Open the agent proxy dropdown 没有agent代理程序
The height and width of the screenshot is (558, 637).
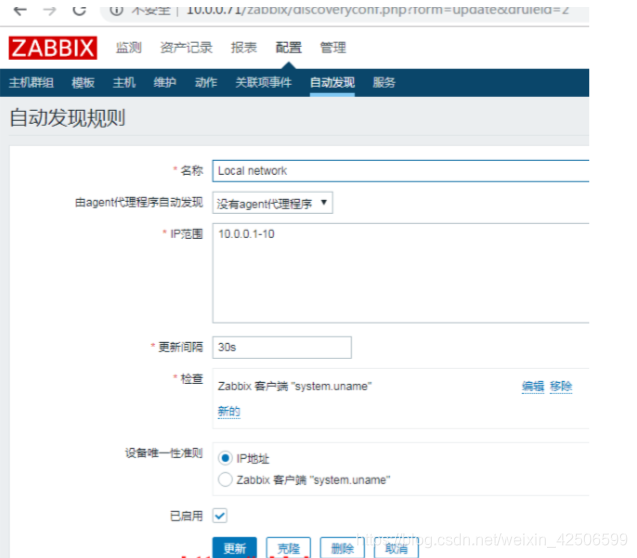pos(273,203)
